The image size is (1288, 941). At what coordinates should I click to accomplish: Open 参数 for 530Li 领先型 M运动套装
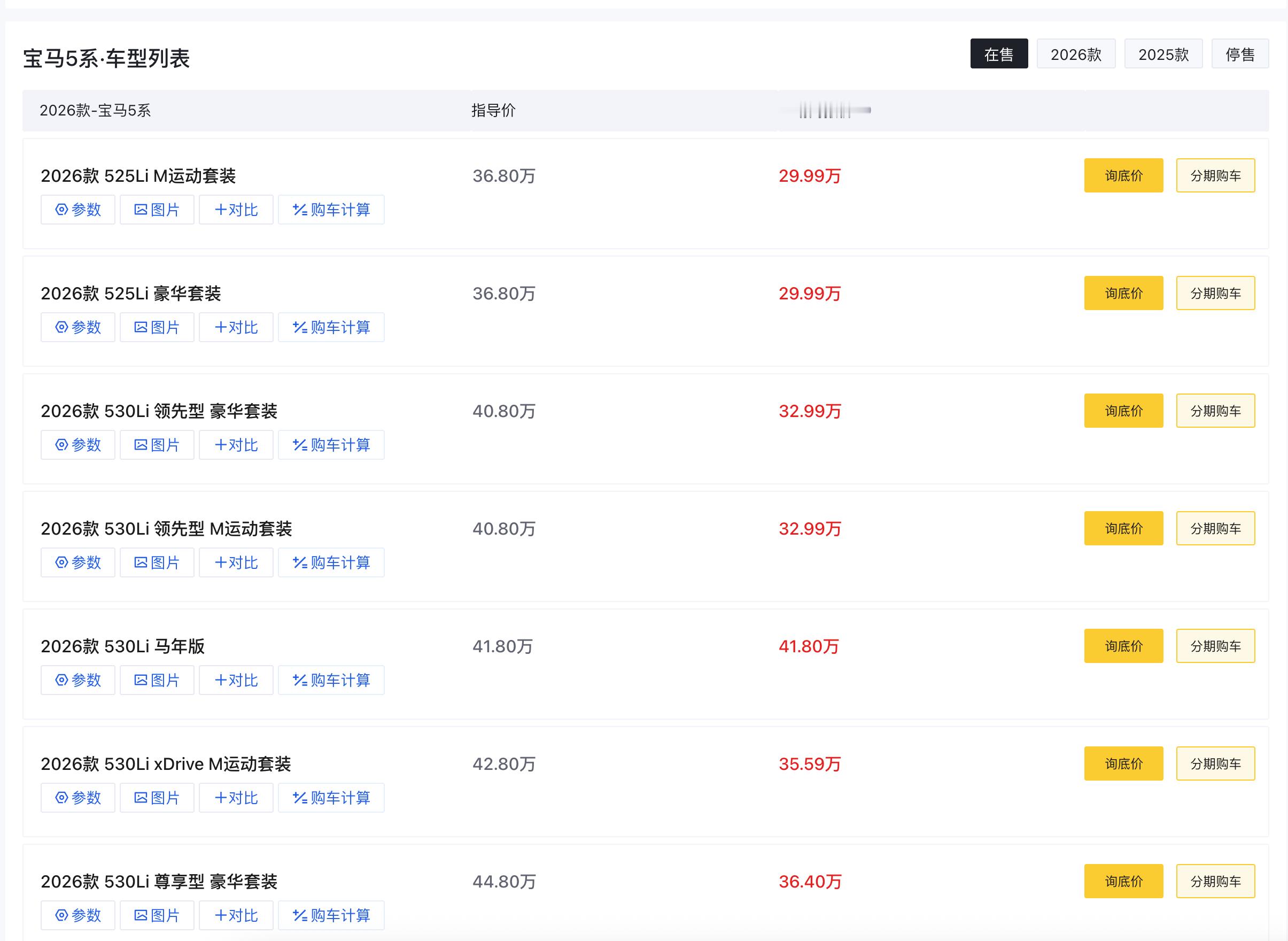pos(78,562)
